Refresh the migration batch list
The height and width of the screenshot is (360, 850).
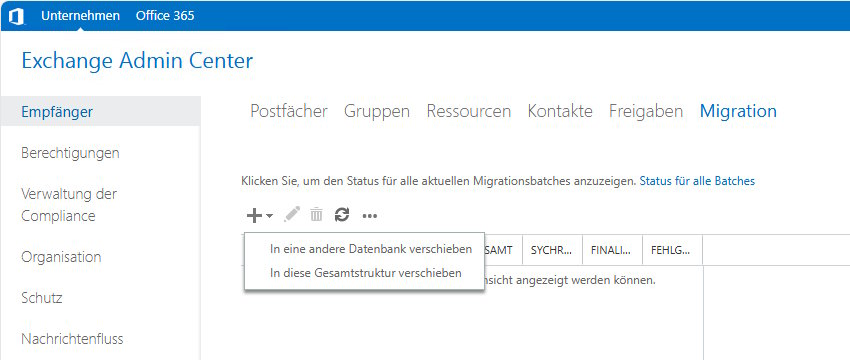(342, 215)
